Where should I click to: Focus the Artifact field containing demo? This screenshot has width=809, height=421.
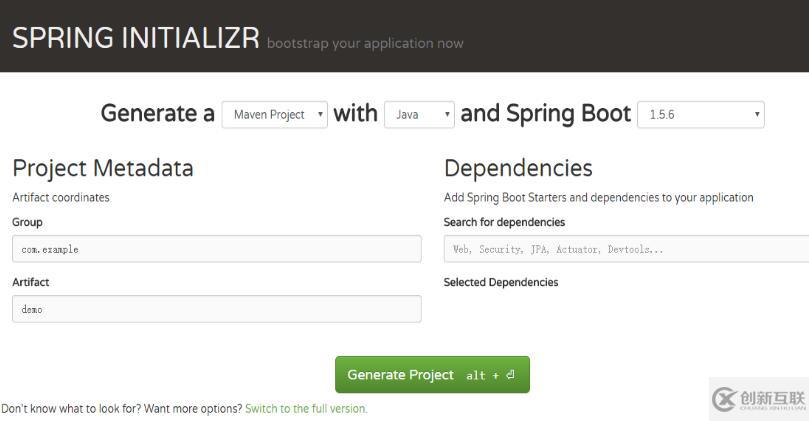pos(217,309)
